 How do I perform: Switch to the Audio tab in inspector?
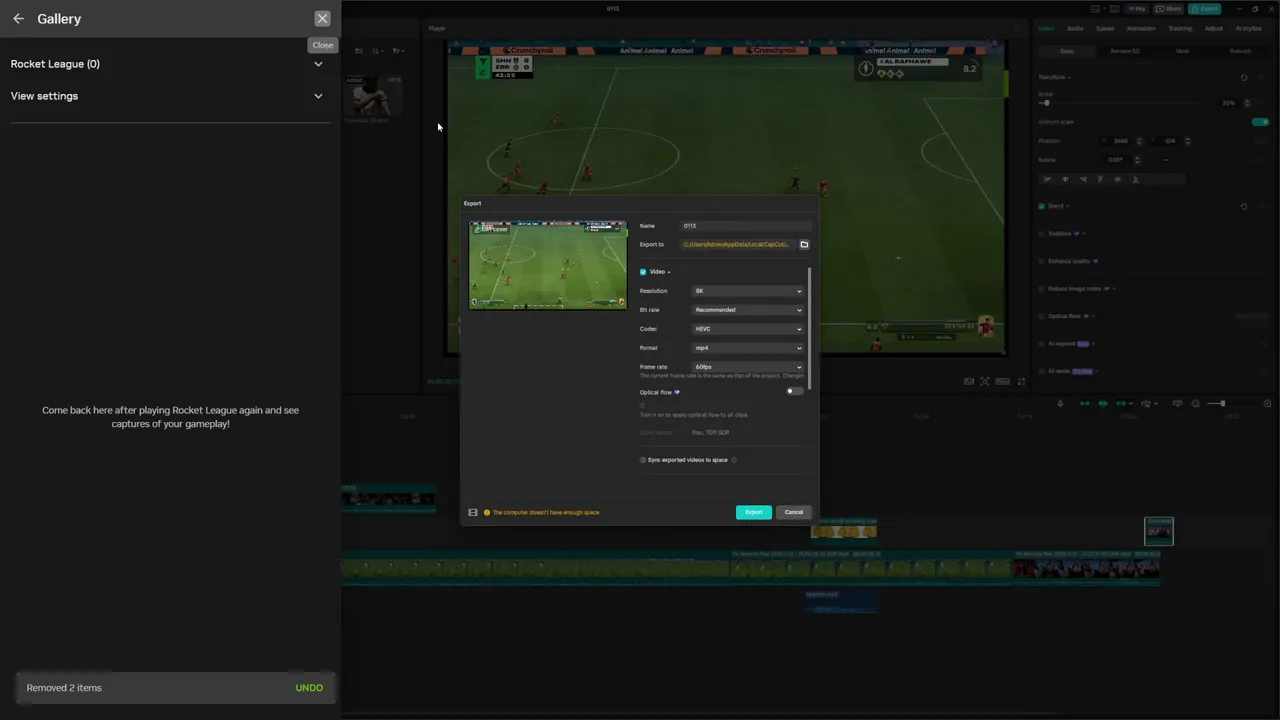(x=1075, y=29)
